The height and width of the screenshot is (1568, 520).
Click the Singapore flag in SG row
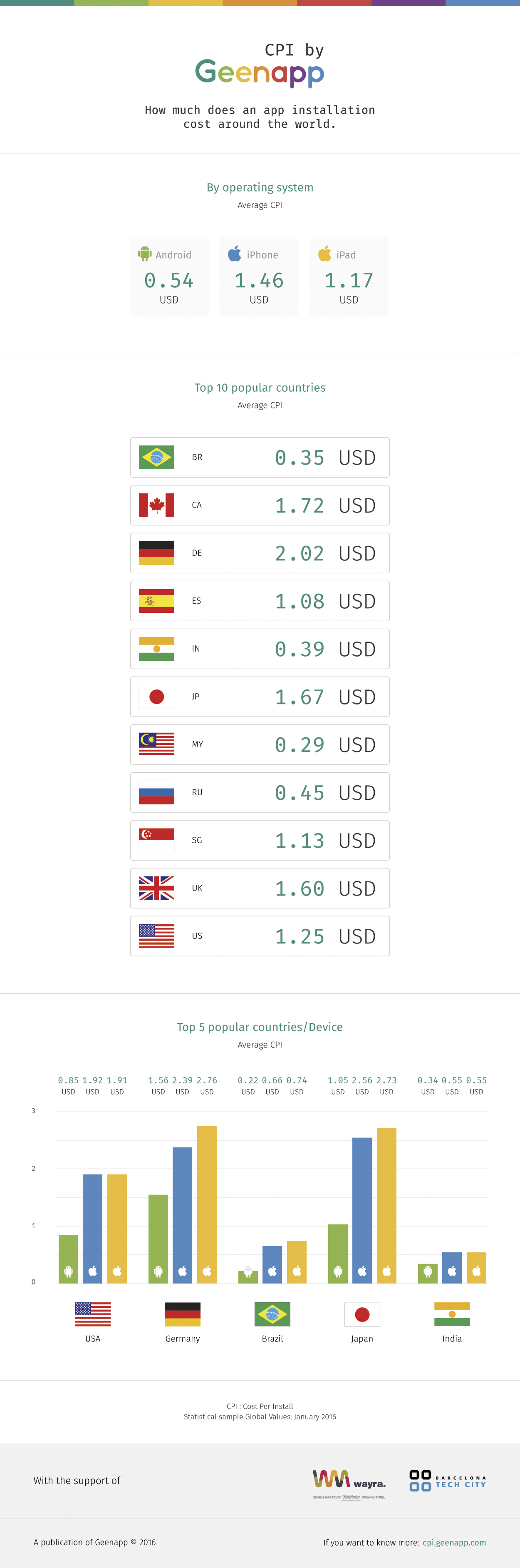coord(156,840)
